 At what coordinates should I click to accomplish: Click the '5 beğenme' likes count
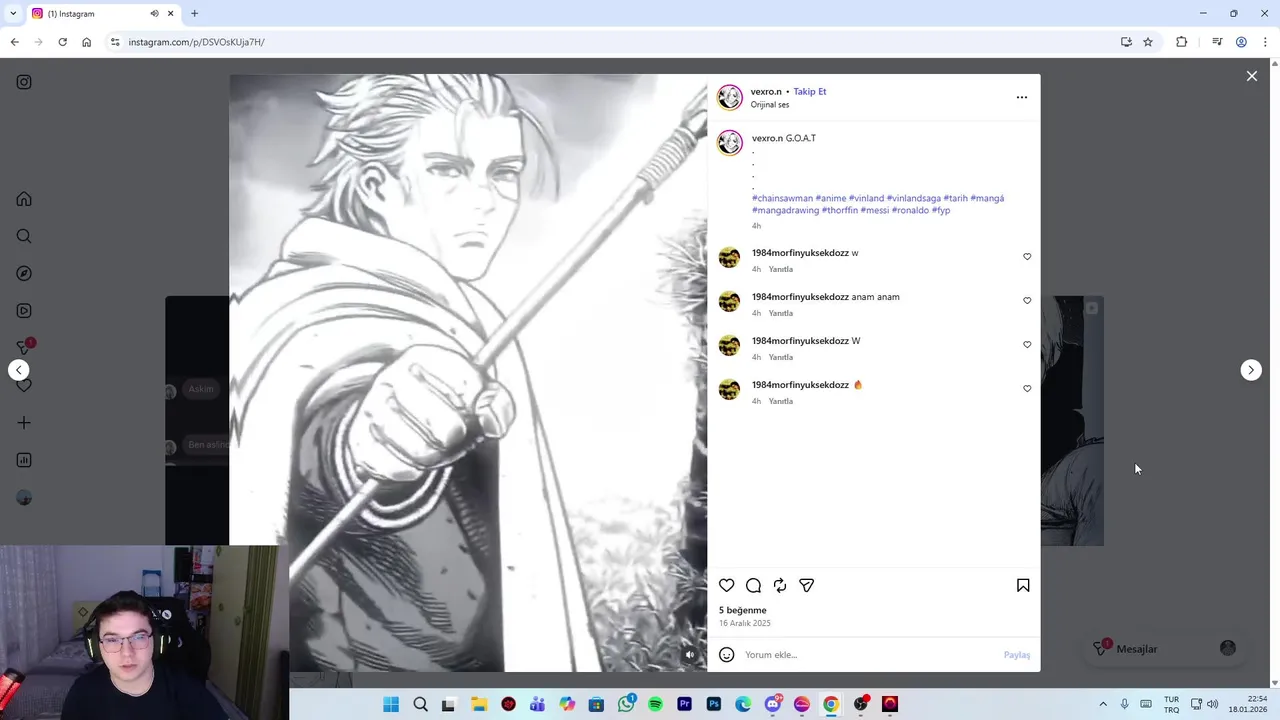point(742,610)
